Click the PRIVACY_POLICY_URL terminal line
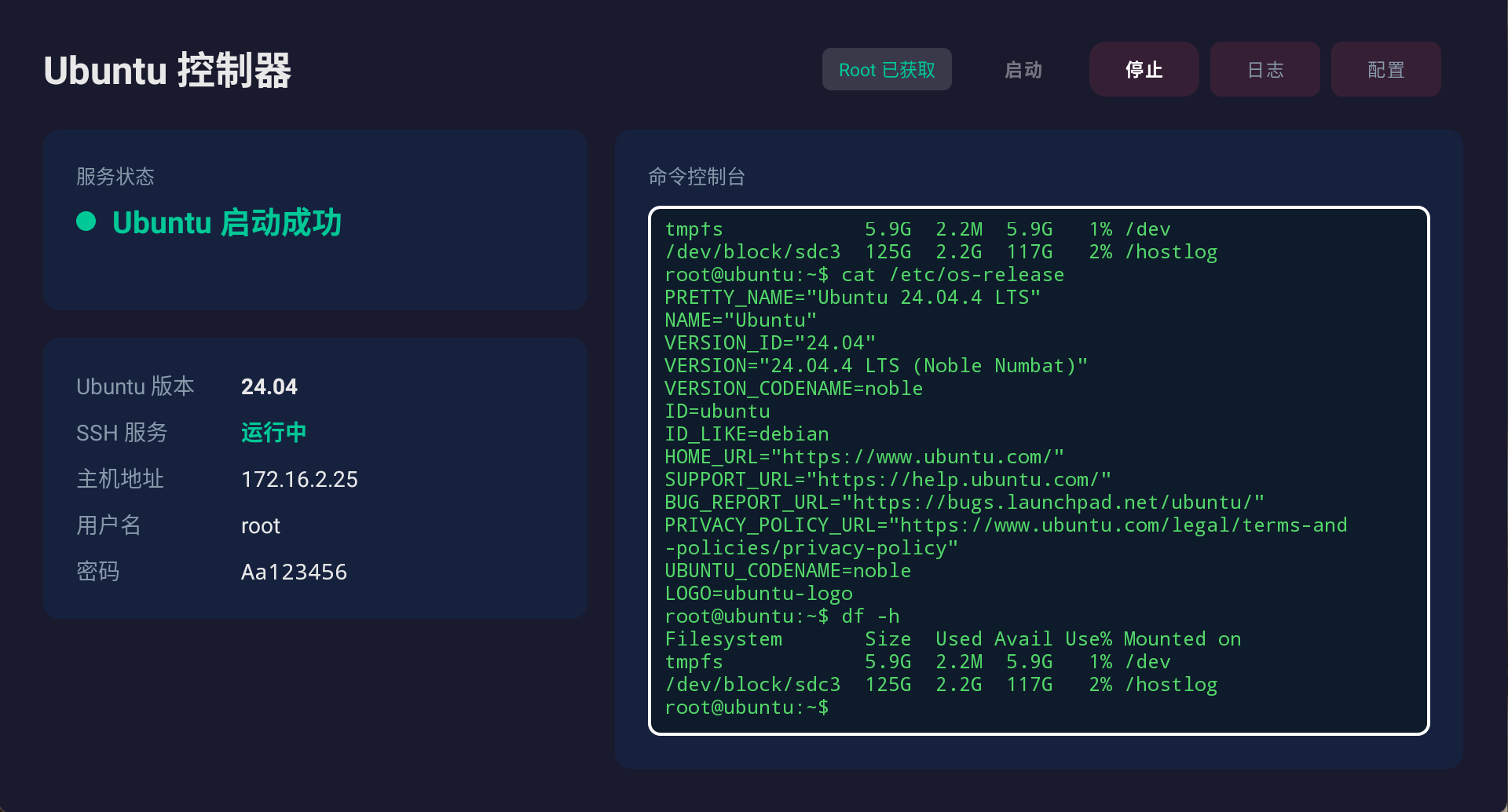This screenshot has height=812, width=1508. tap(1006, 525)
